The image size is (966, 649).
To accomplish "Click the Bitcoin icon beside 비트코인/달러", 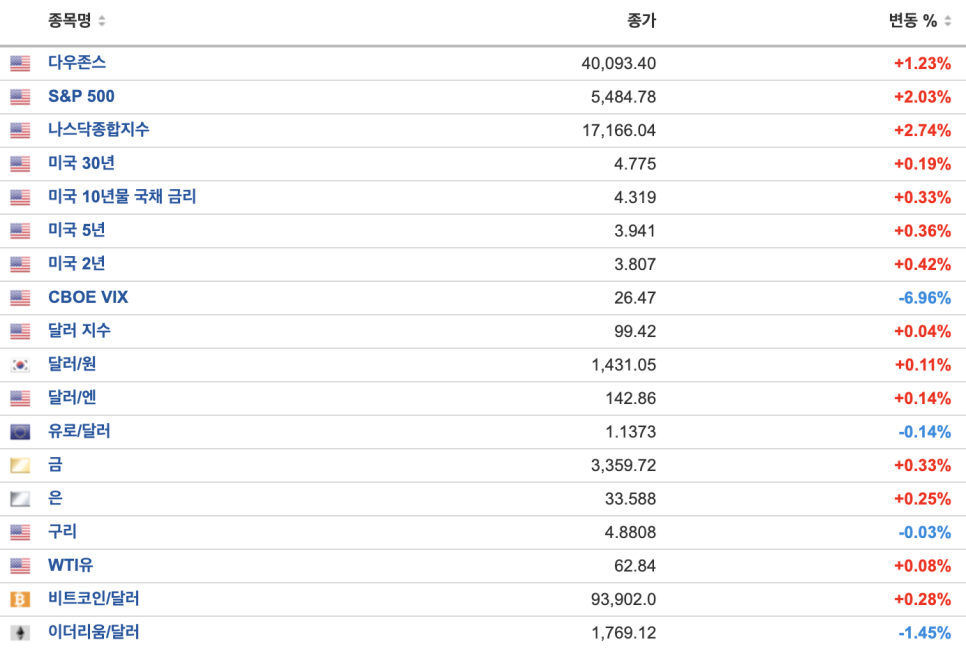I will point(20,599).
